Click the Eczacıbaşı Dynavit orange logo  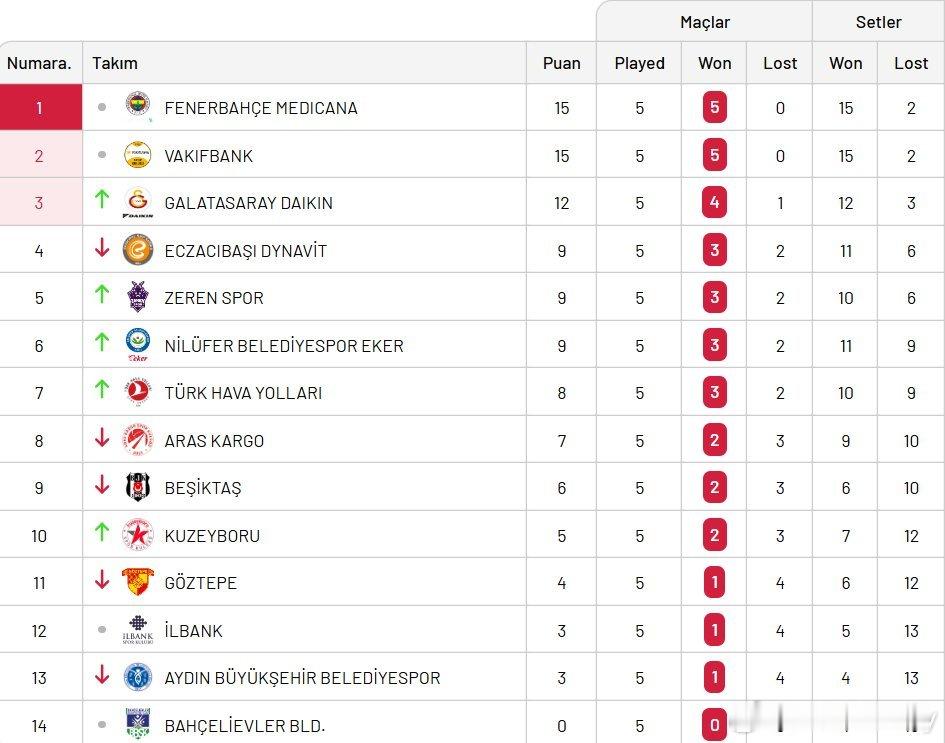(138, 250)
